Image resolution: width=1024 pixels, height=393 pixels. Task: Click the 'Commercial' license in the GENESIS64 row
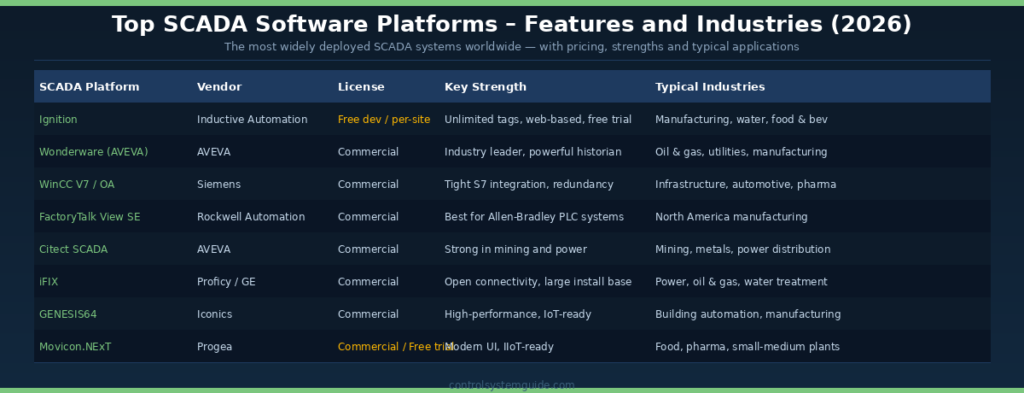(x=368, y=315)
